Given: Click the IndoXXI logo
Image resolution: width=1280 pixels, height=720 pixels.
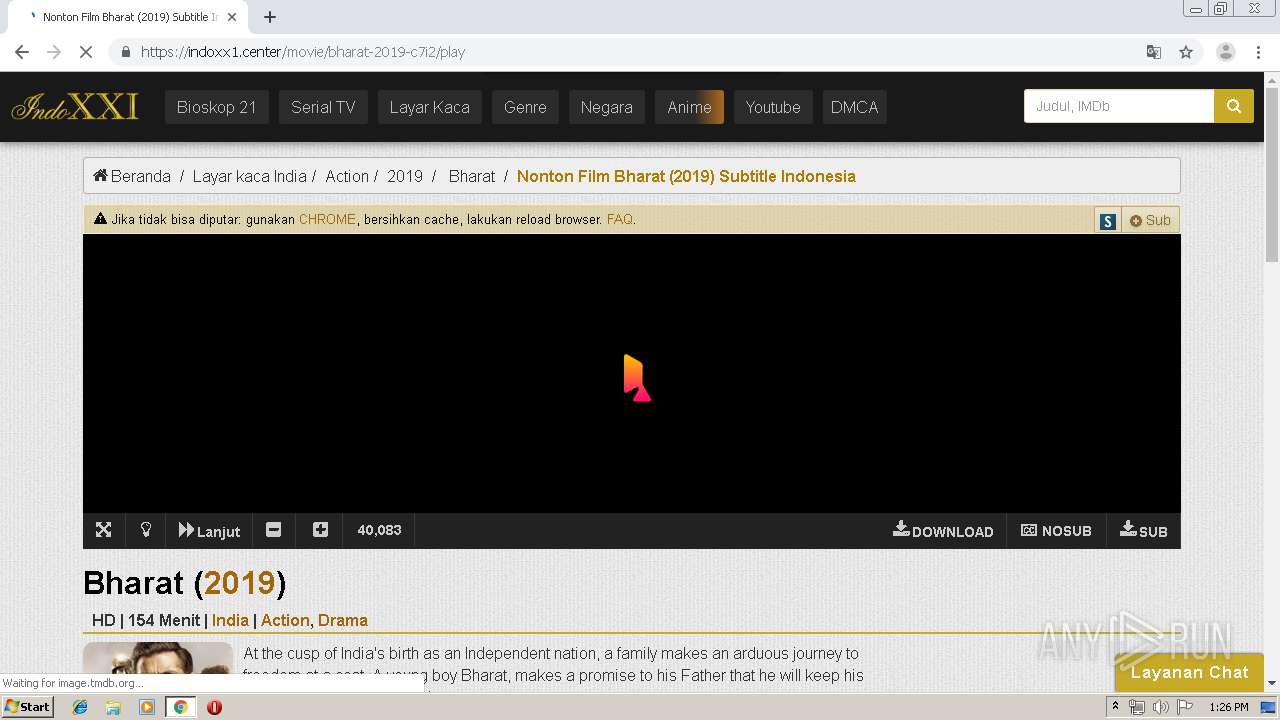Looking at the screenshot, I should pos(75,106).
